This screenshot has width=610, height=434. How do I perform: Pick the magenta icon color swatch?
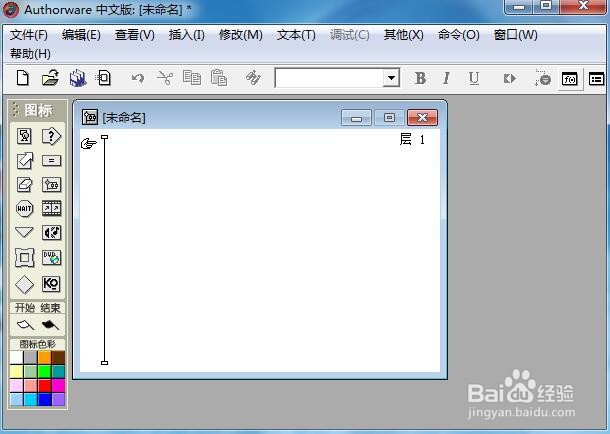click(58, 385)
